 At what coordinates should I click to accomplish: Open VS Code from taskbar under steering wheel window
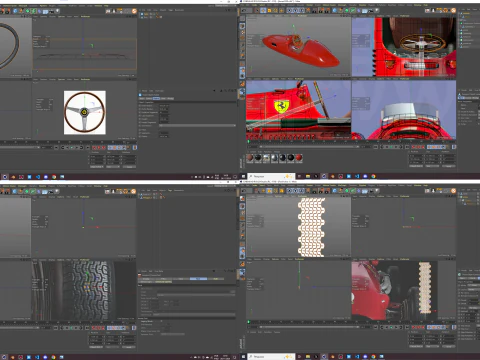click(x=38, y=177)
